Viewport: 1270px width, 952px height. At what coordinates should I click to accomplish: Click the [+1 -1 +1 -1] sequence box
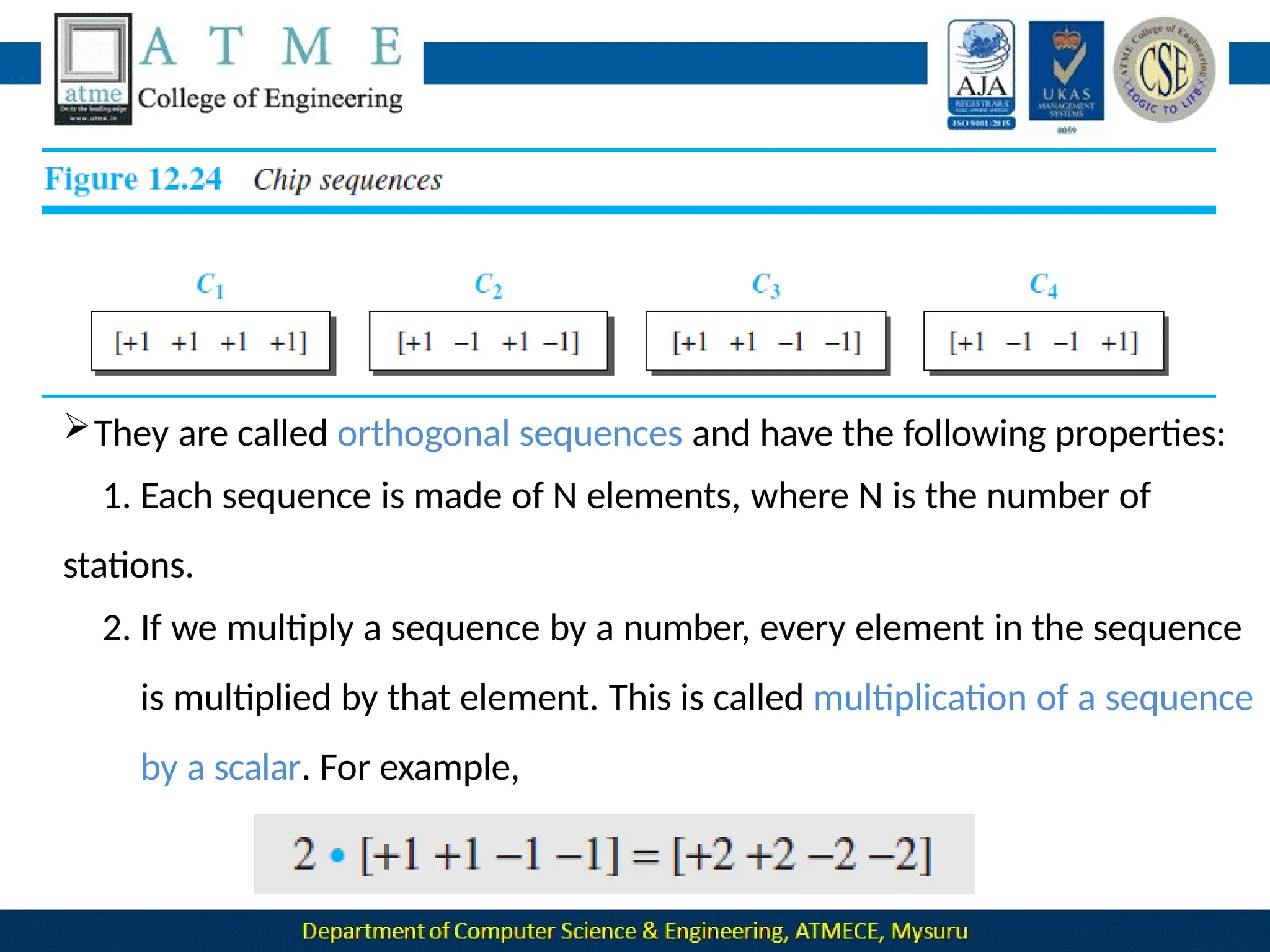point(489,342)
